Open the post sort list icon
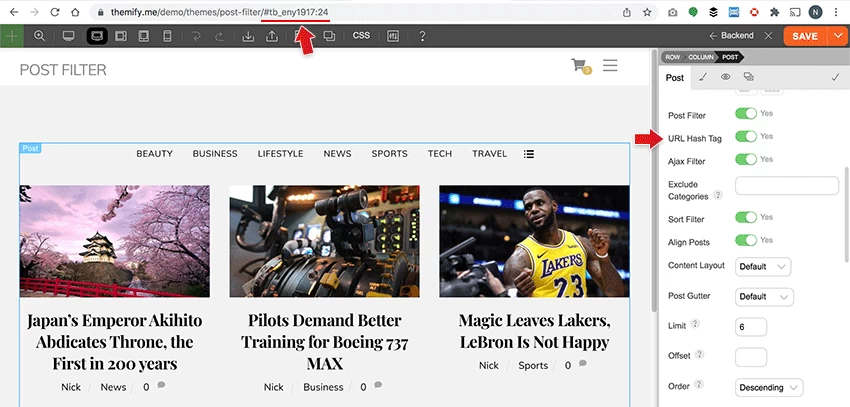850x407 pixels. [x=529, y=154]
